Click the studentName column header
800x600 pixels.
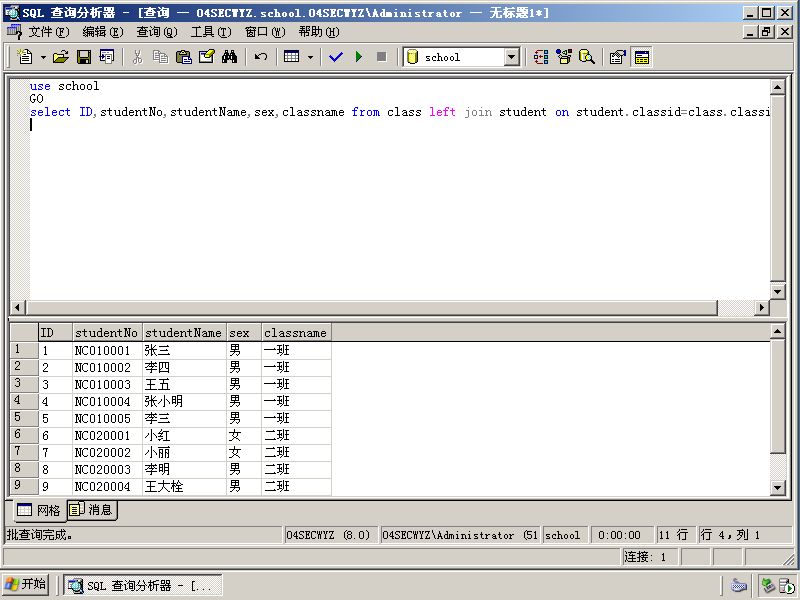point(184,333)
